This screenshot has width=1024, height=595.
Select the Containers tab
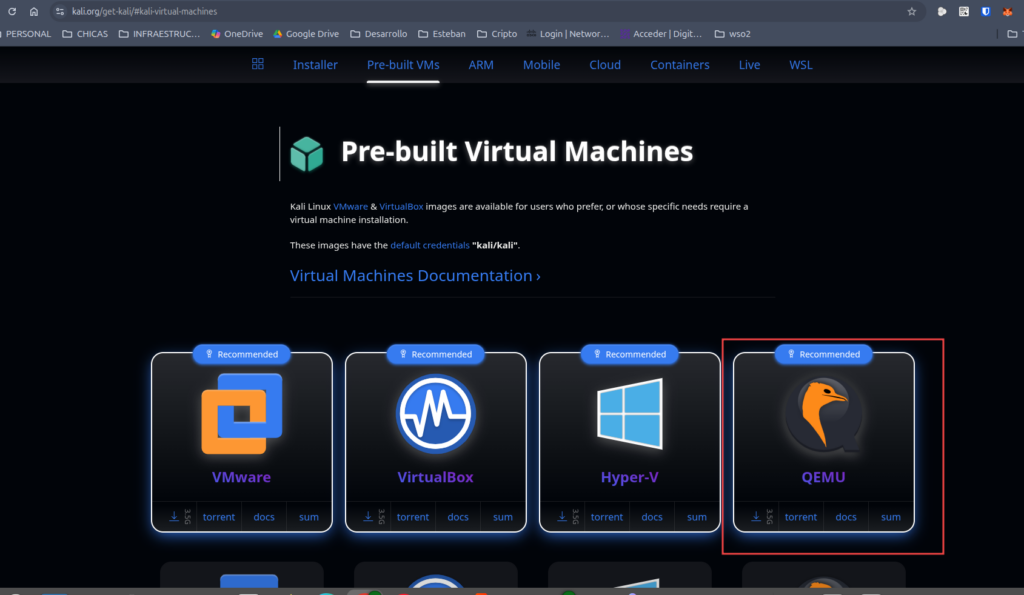680,65
